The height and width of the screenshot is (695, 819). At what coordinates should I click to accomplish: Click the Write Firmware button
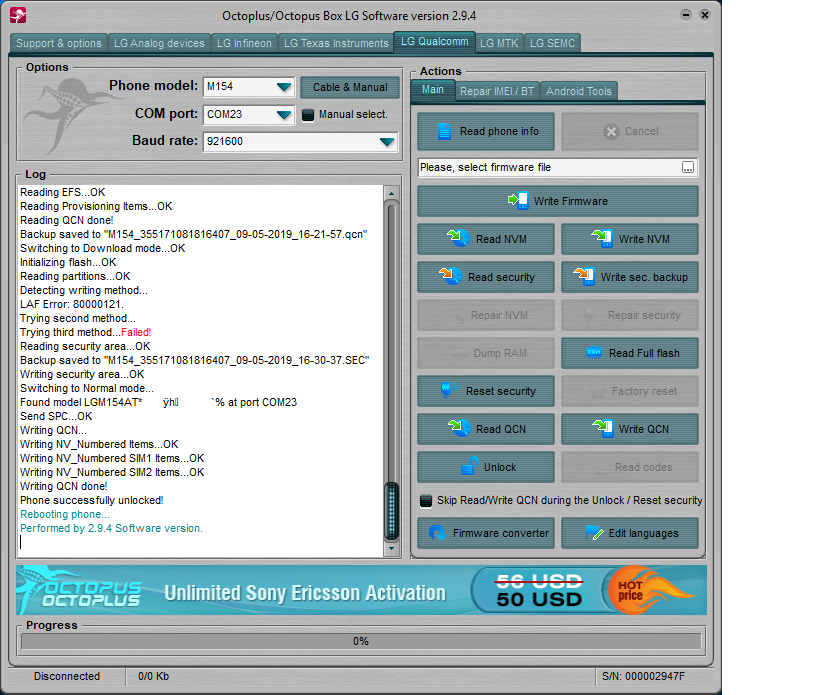tap(558, 201)
